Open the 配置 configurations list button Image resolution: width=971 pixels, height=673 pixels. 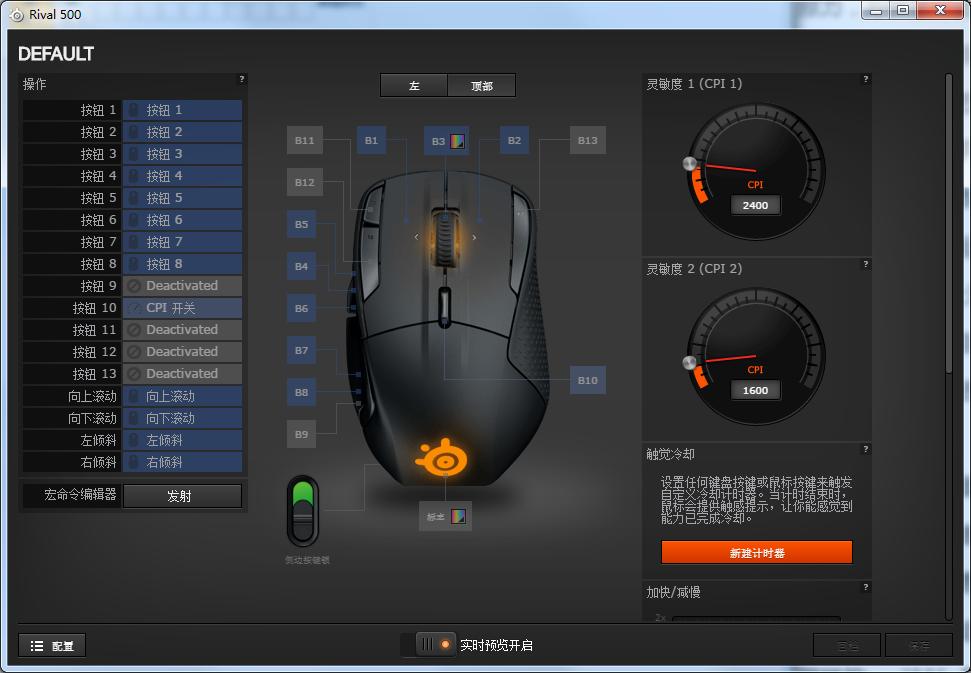[x=52, y=646]
